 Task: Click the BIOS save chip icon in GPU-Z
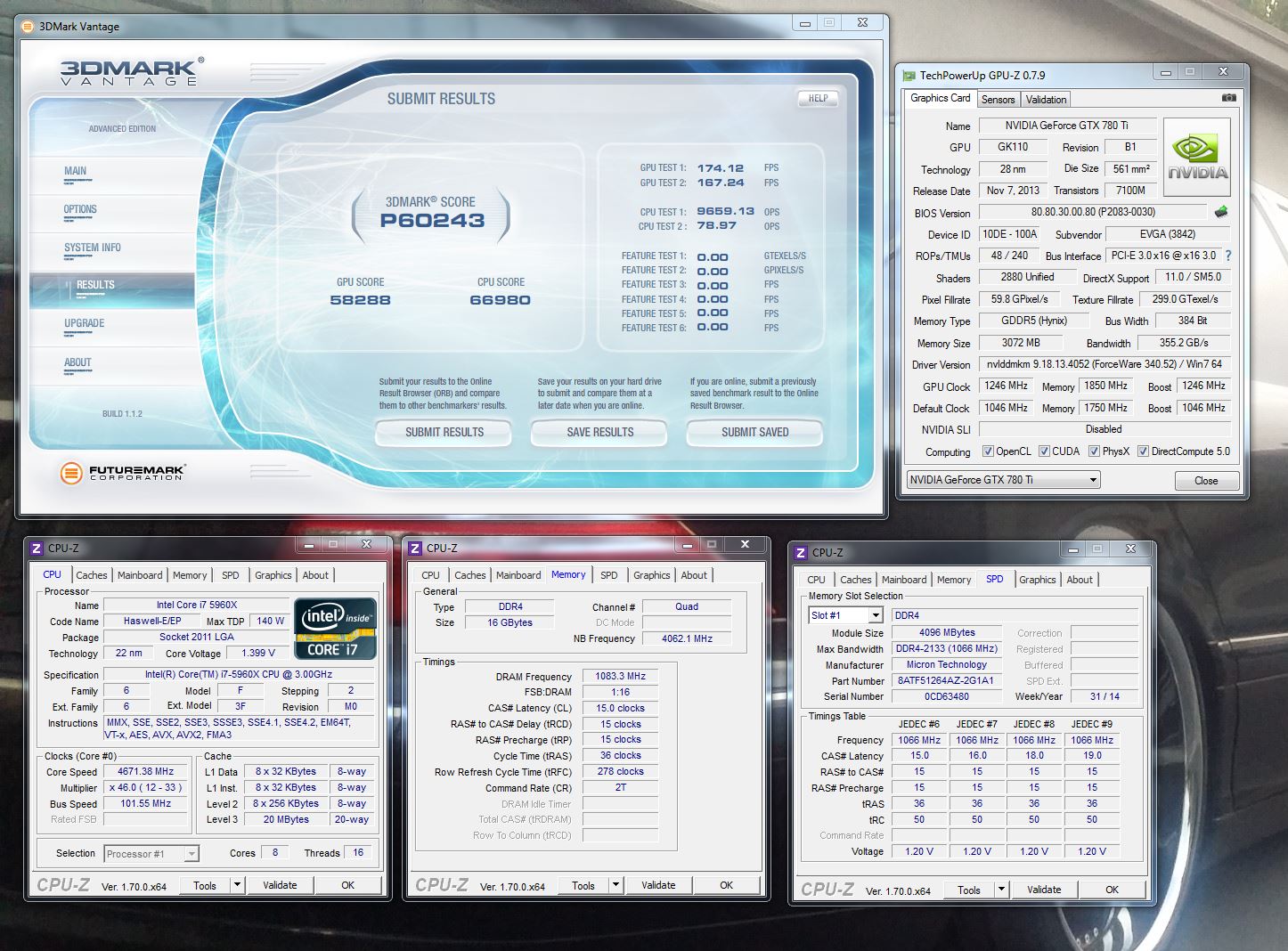point(1220,212)
